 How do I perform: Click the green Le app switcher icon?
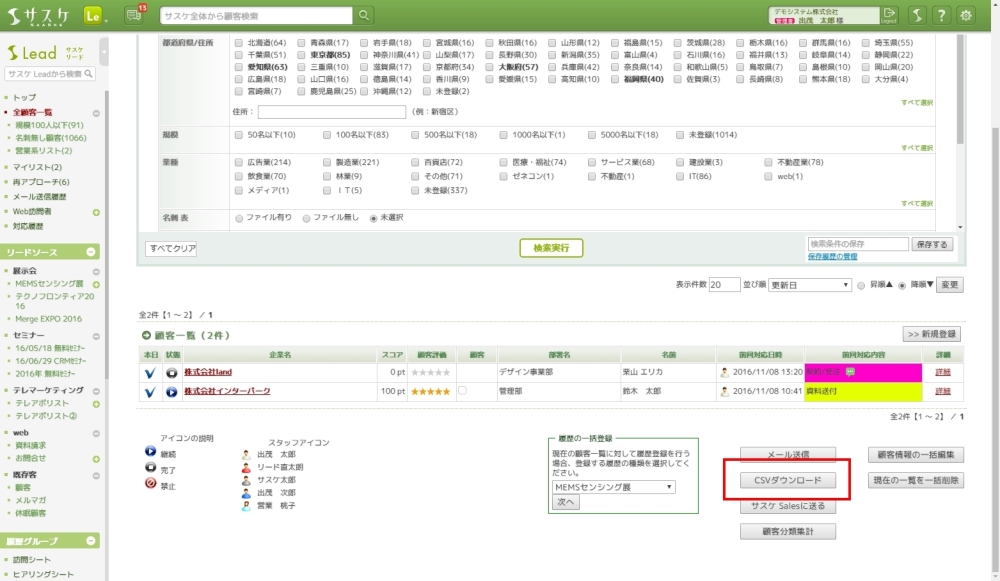[x=96, y=15]
